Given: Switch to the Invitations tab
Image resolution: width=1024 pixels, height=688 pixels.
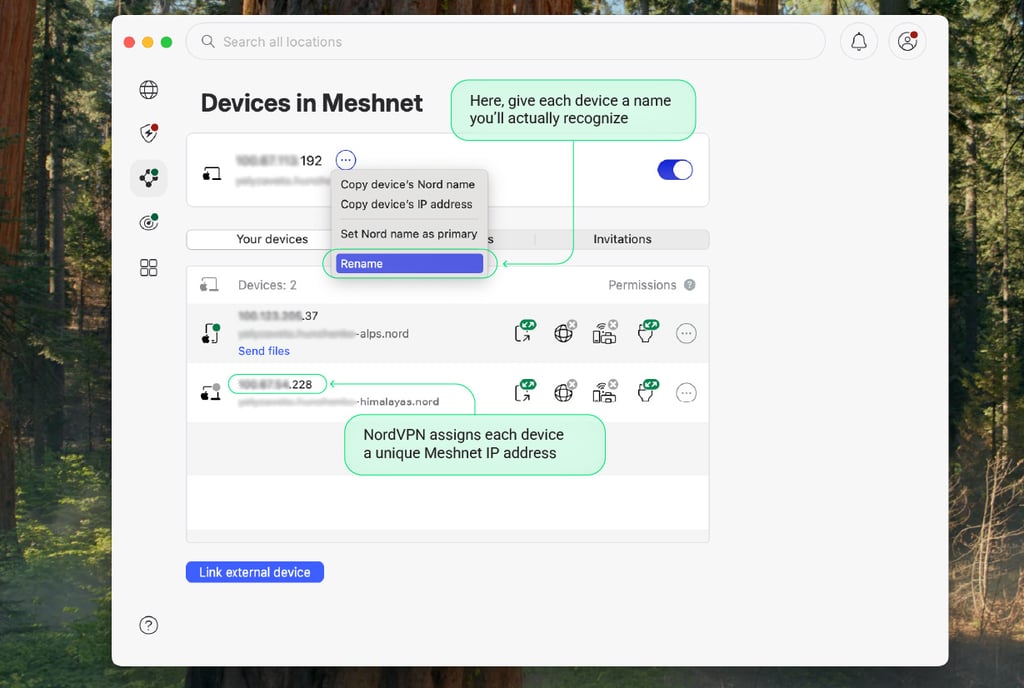Looking at the screenshot, I should pyautogui.click(x=622, y=239).
